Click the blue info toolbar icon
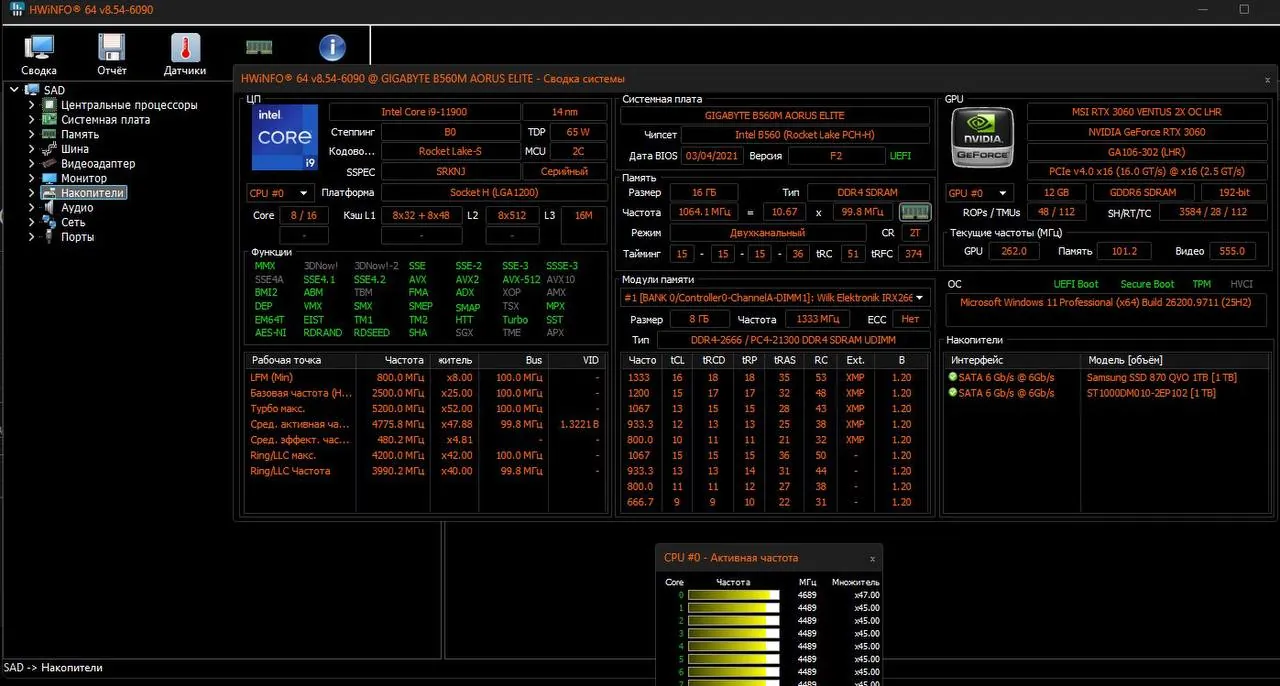The height and width of the screenshot is (686, 1280). (x=332, y=48)
